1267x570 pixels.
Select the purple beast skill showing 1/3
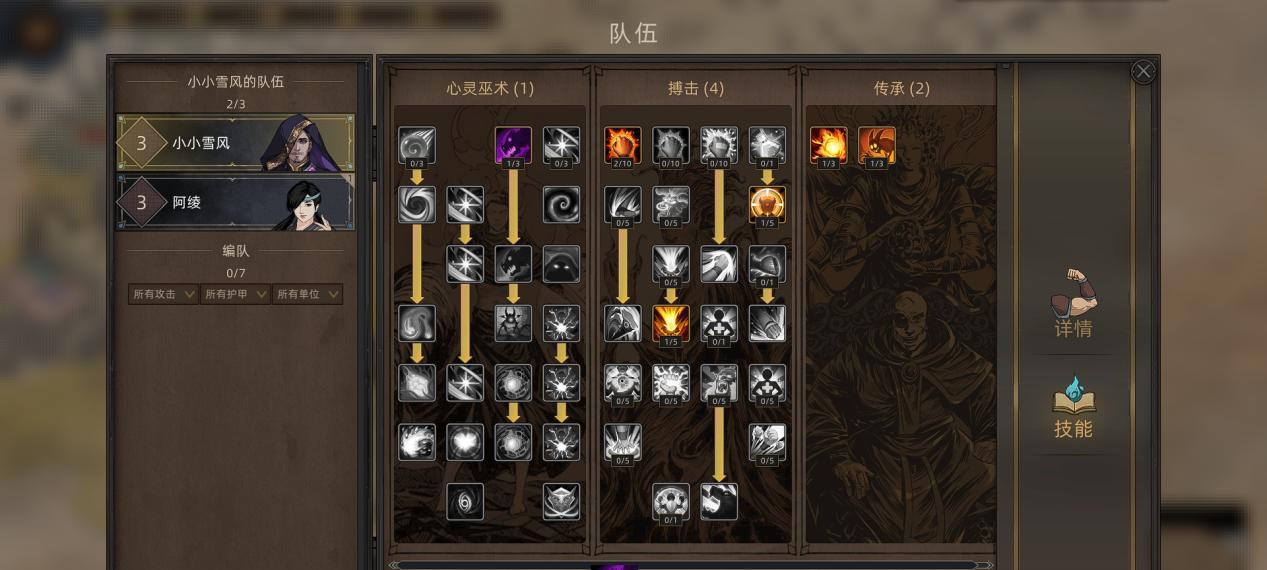point(513,145)
